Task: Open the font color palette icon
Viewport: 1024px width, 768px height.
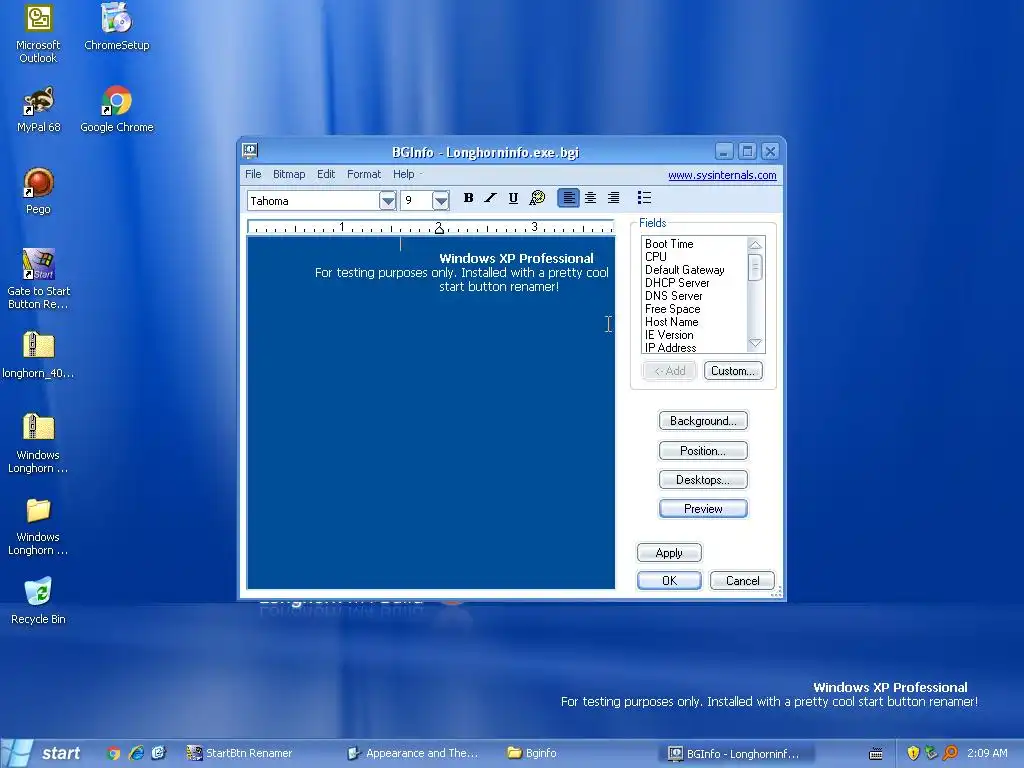Action: (x=537, y=198)
